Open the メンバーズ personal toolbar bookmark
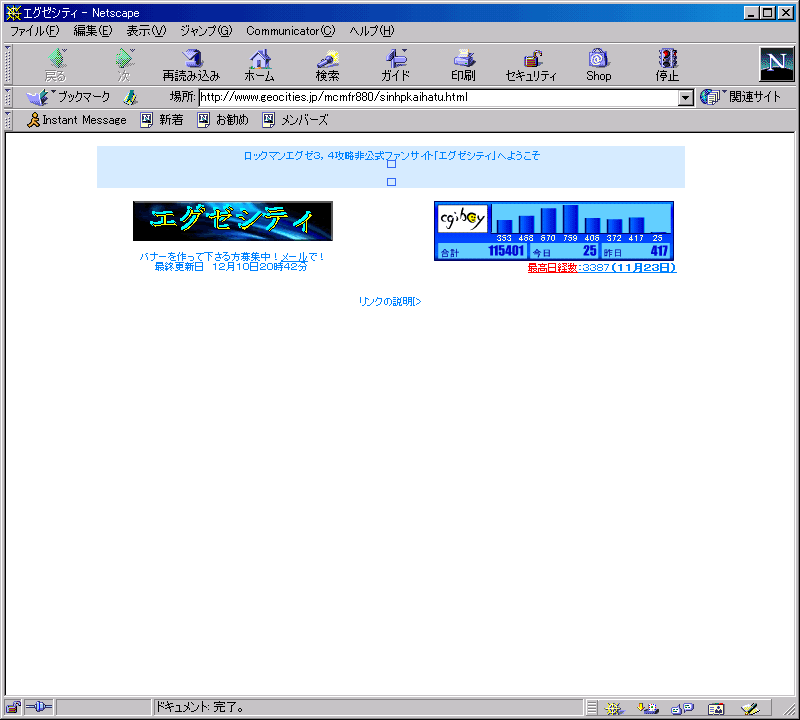Image resolution: width=800 pixels, height=720 pixels. 295,120
